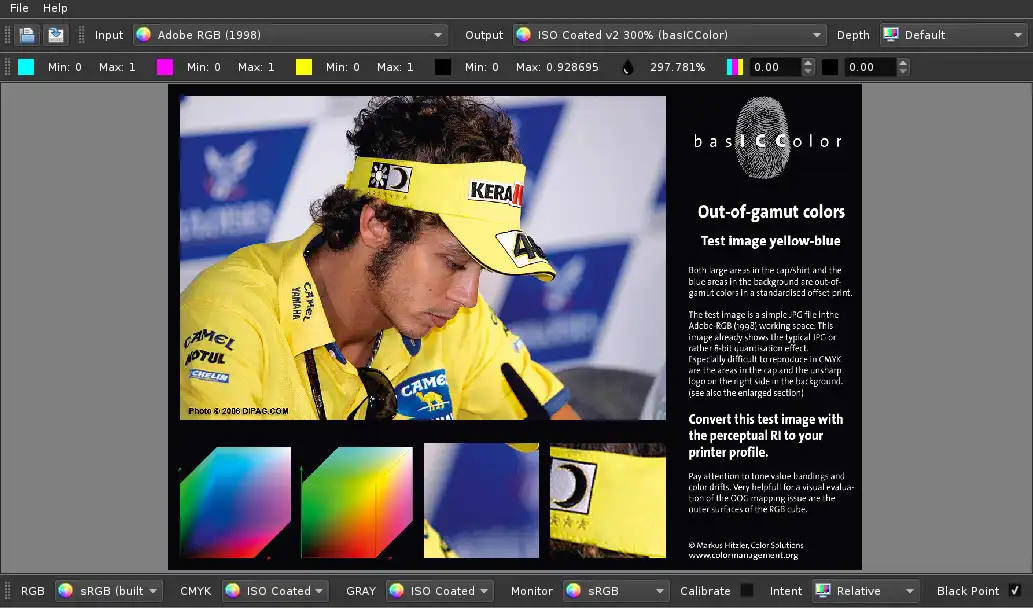Screen dimensions: 1033x608
Task: Open the File menu
Action: 19,8
